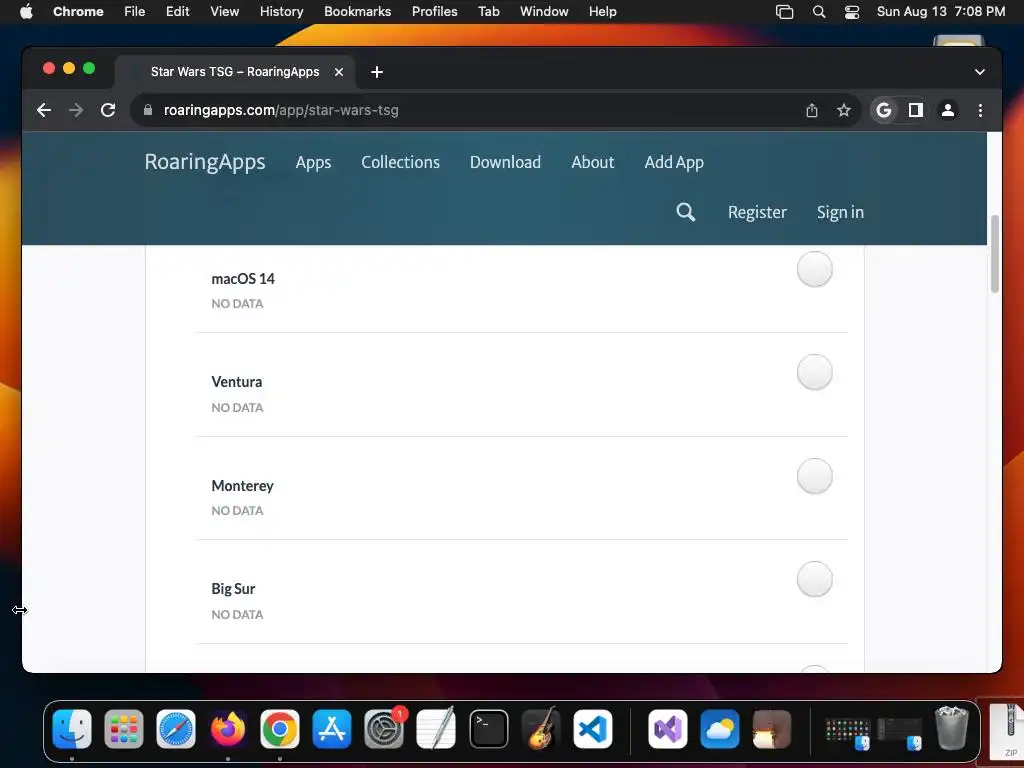Launch Firefox from the Dock
This screenshot has height=768, width=1024.
228,729
